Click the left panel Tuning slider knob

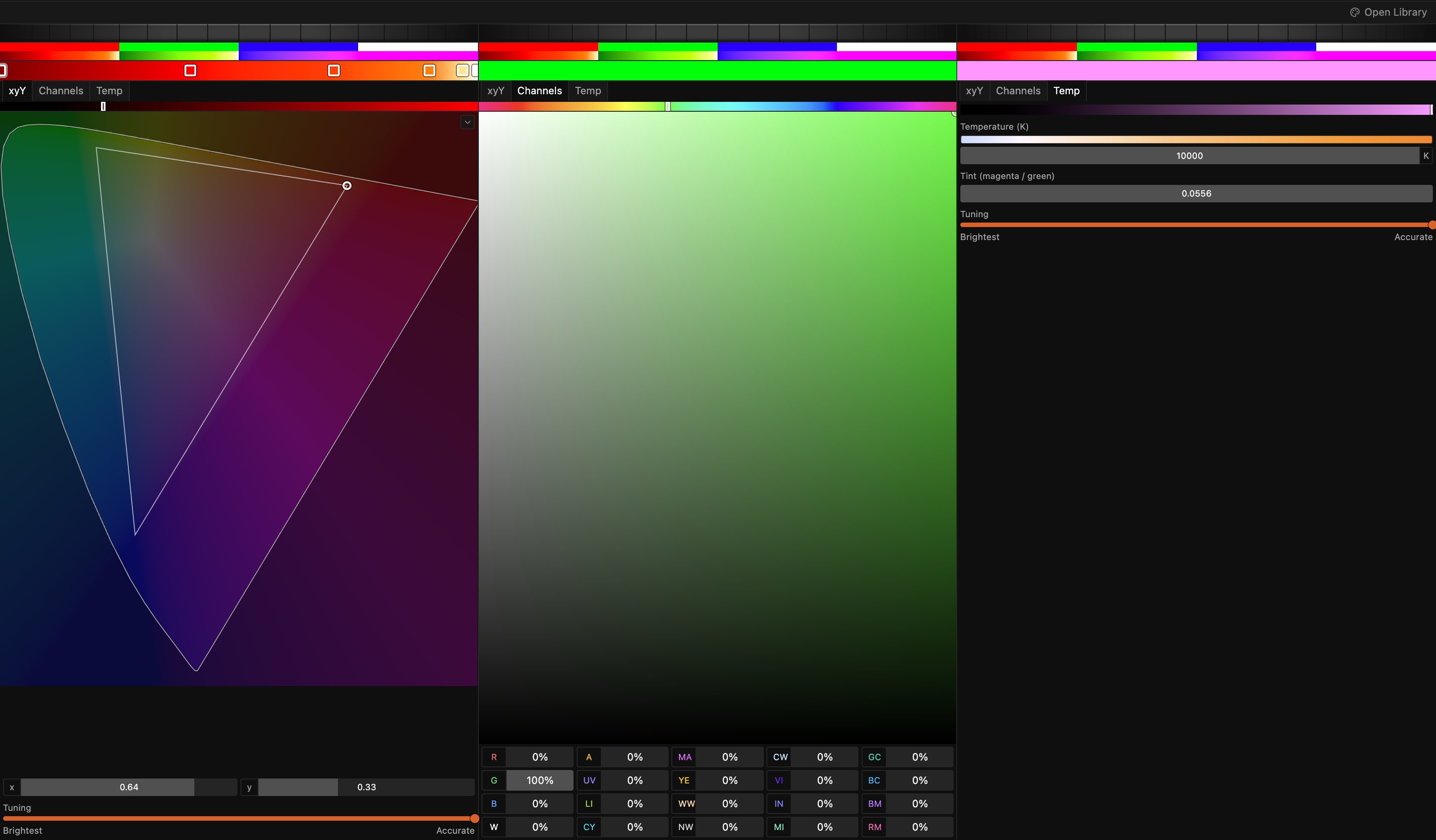click(474, 818)
